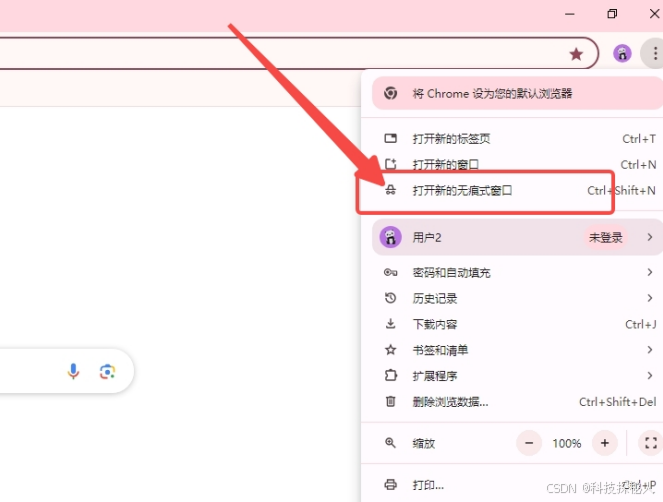663x502 pixels.
Task: Click Chrome logo in default browser banner
Action: click(390, 93)
